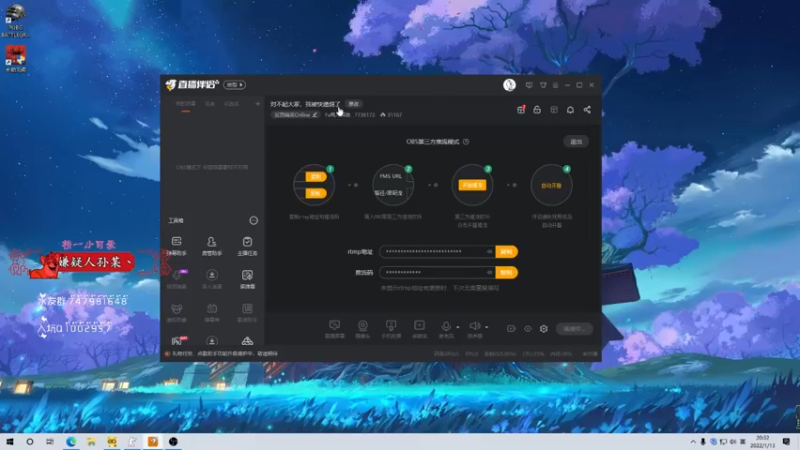Open the Windows notification center icon
Image resolution: width=800 pixels, height=450 pixels.
pos(786,441)
